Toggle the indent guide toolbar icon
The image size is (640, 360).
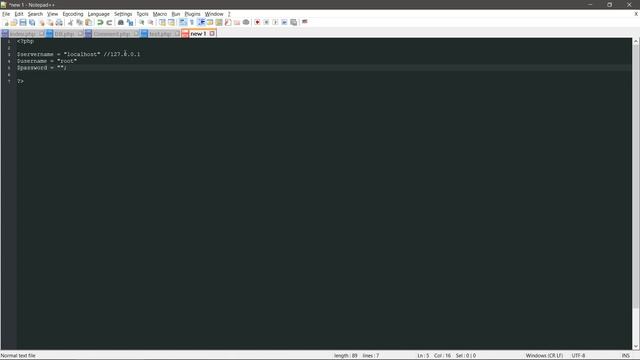[x=201, y=22]
